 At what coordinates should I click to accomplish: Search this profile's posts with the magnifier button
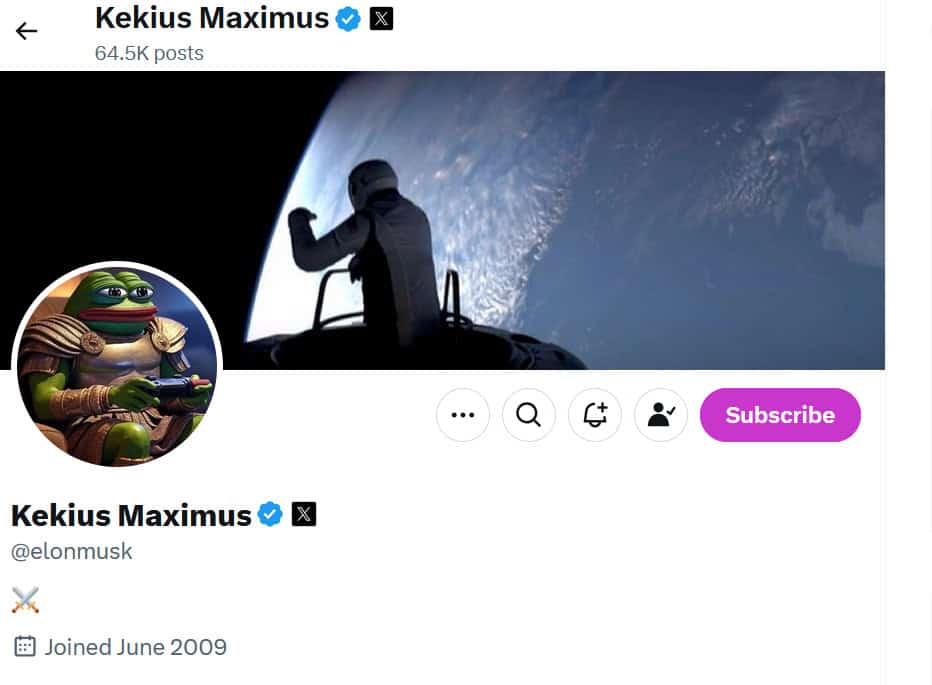528,415
